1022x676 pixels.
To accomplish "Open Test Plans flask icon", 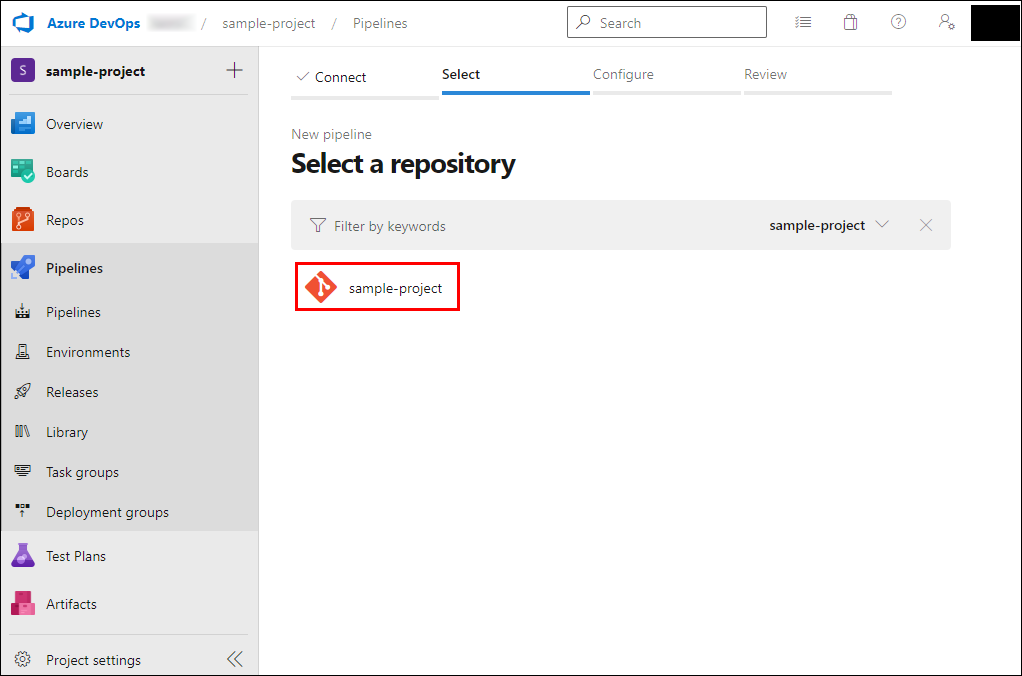I will click(x=23, y=556).
